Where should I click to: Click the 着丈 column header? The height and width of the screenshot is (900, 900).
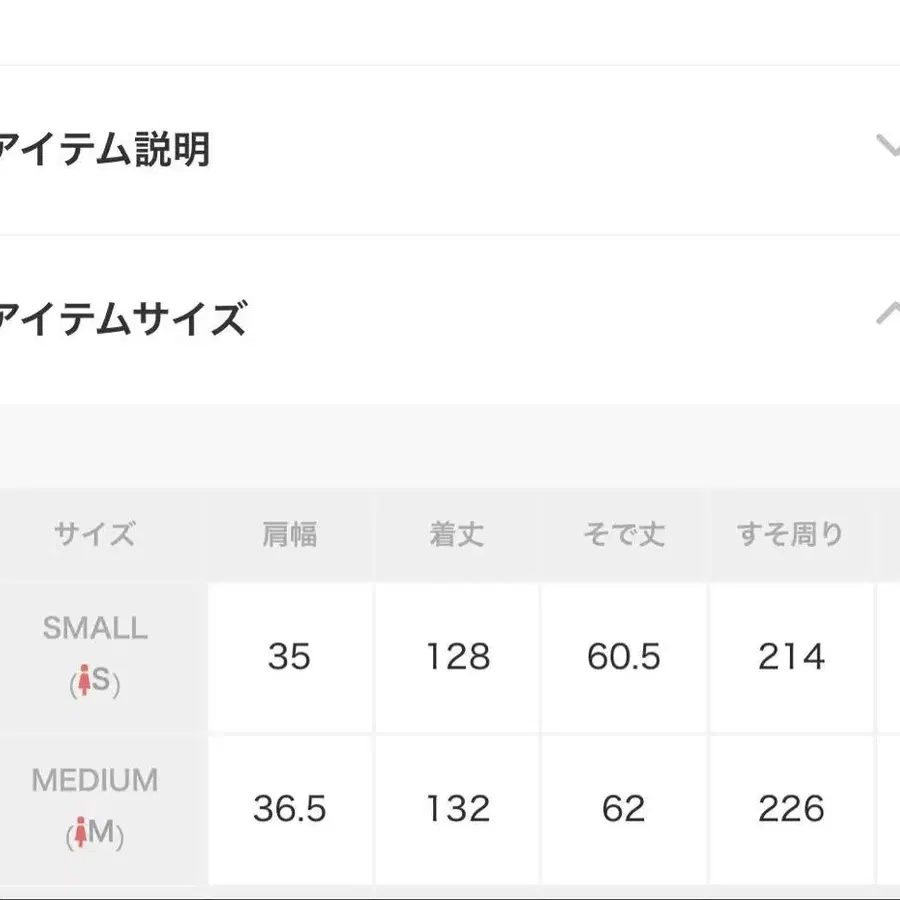[457, 534]
